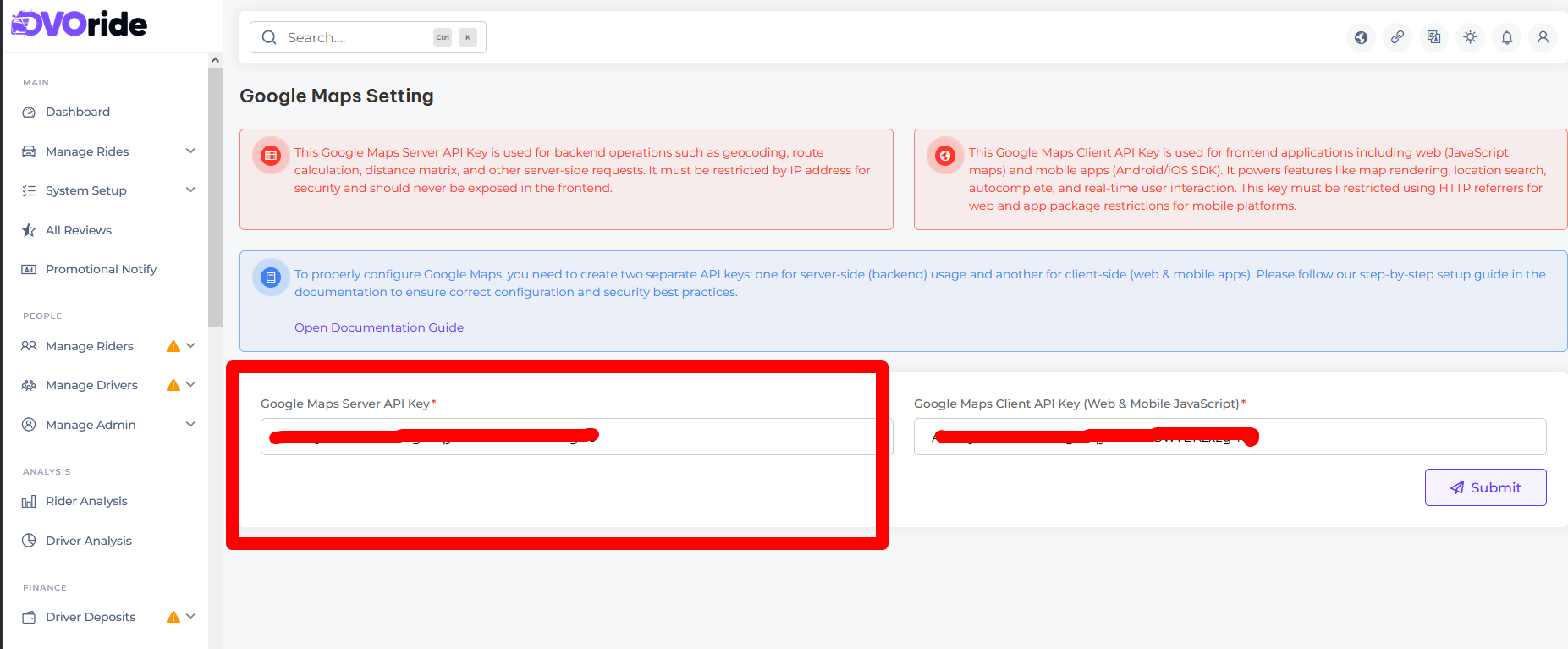Image resolution: width=1568 pixels, height=649 pixels.
Task: Click the red Server API key info icon
Action: tap(271, 156)
